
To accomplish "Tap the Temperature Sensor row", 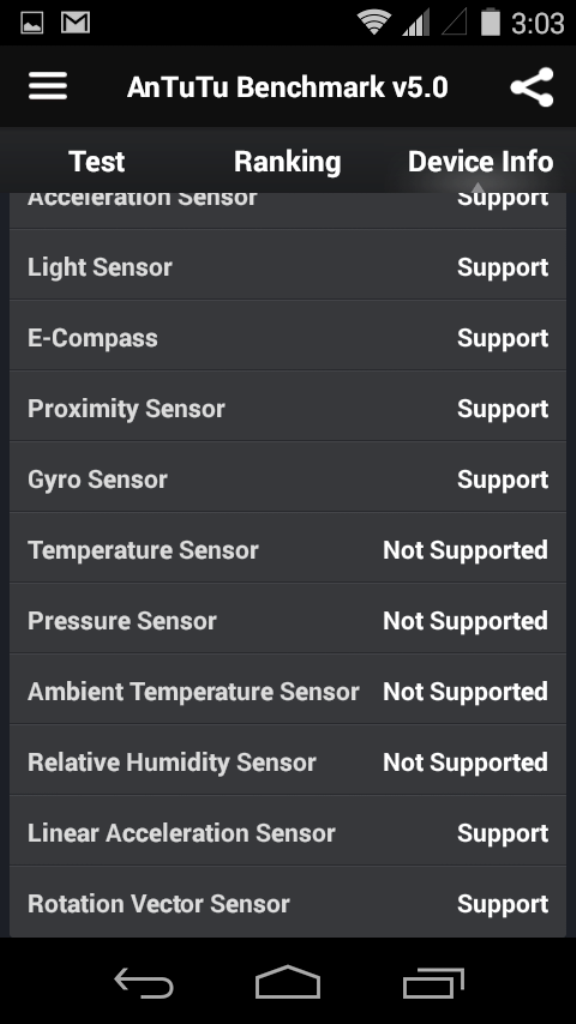I will click(x=287, y=550).
